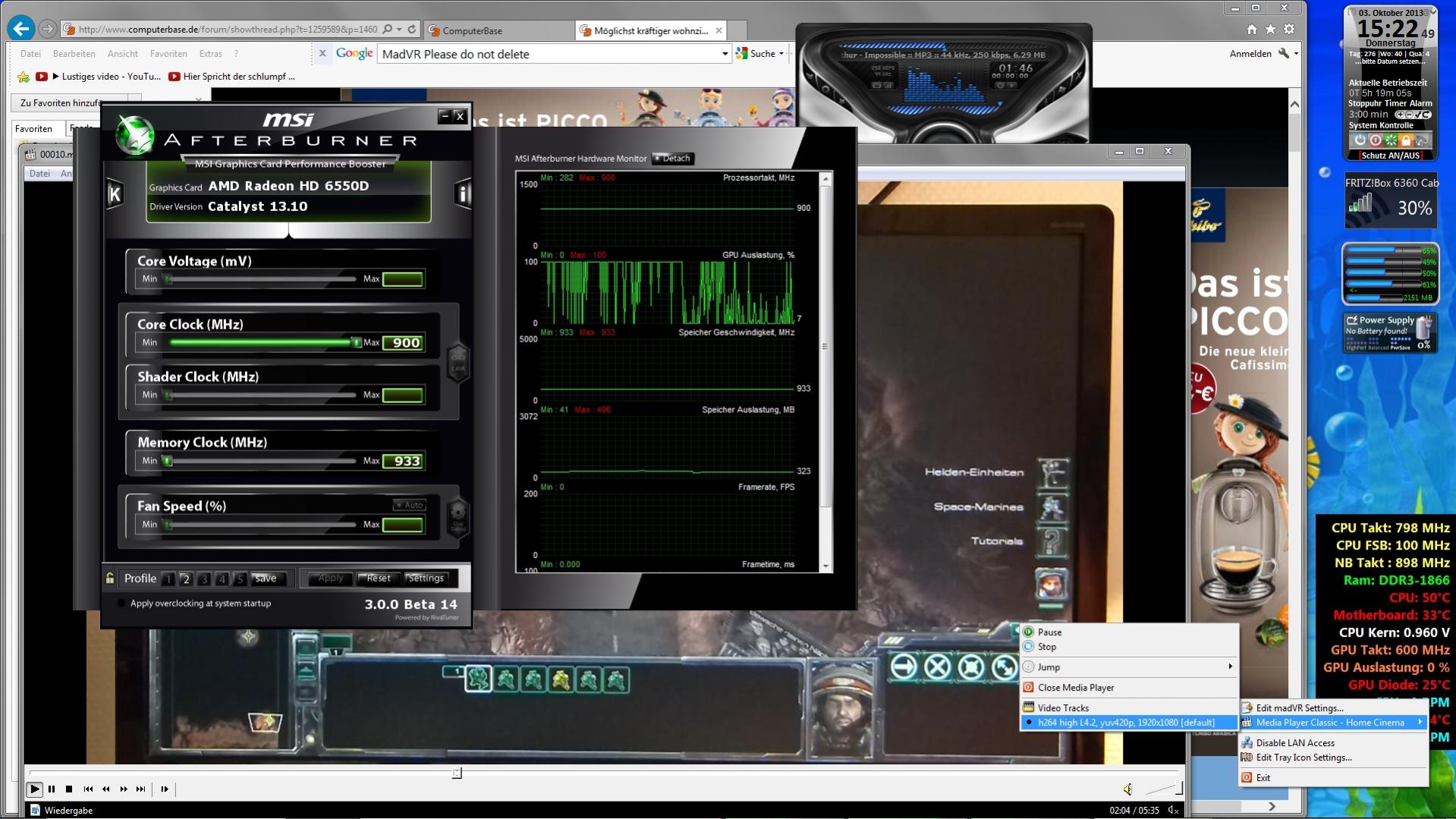1456x819 pixels.
Task: Toggle Schutz AN/AUS in the clock gadget
Action: coord(1390,156)
